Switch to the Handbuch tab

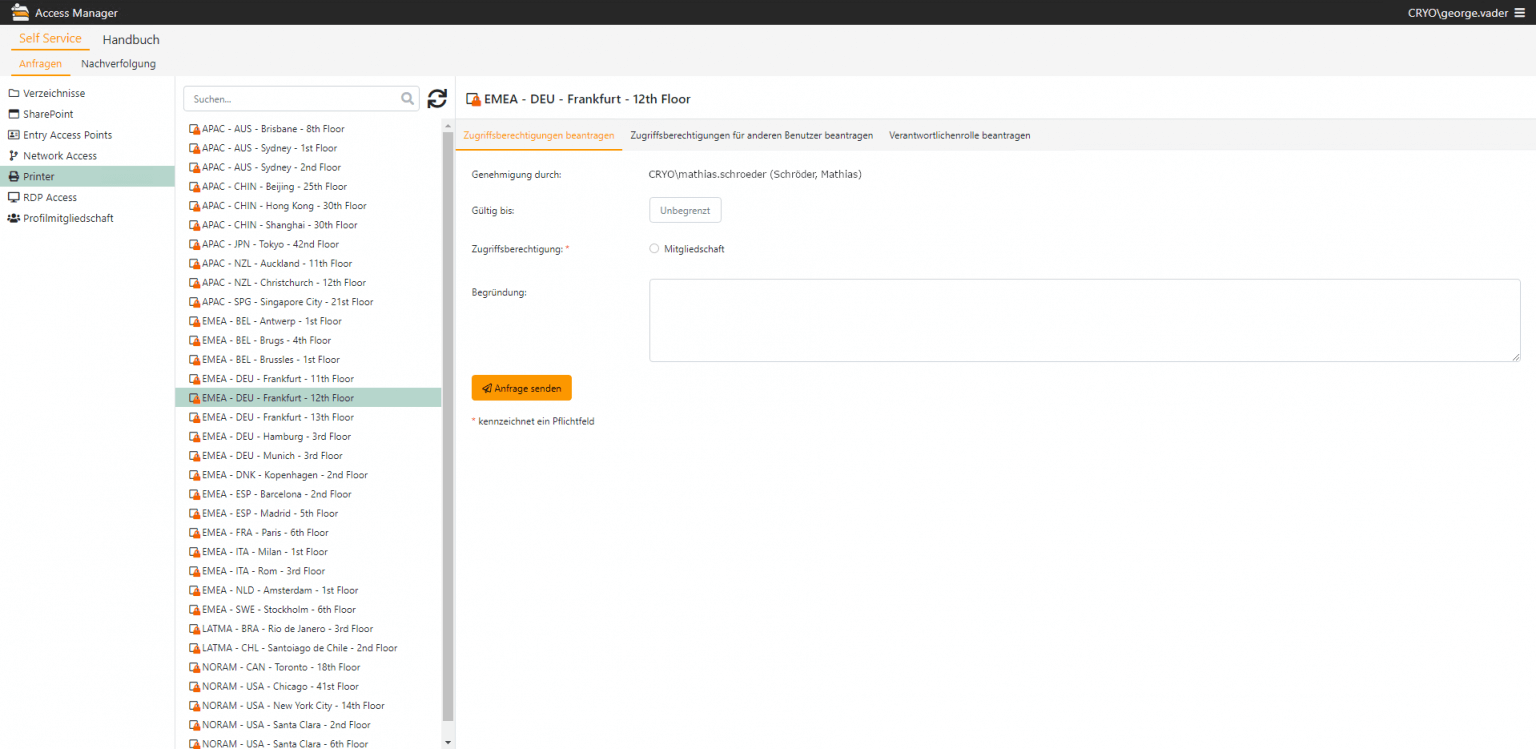131,40
